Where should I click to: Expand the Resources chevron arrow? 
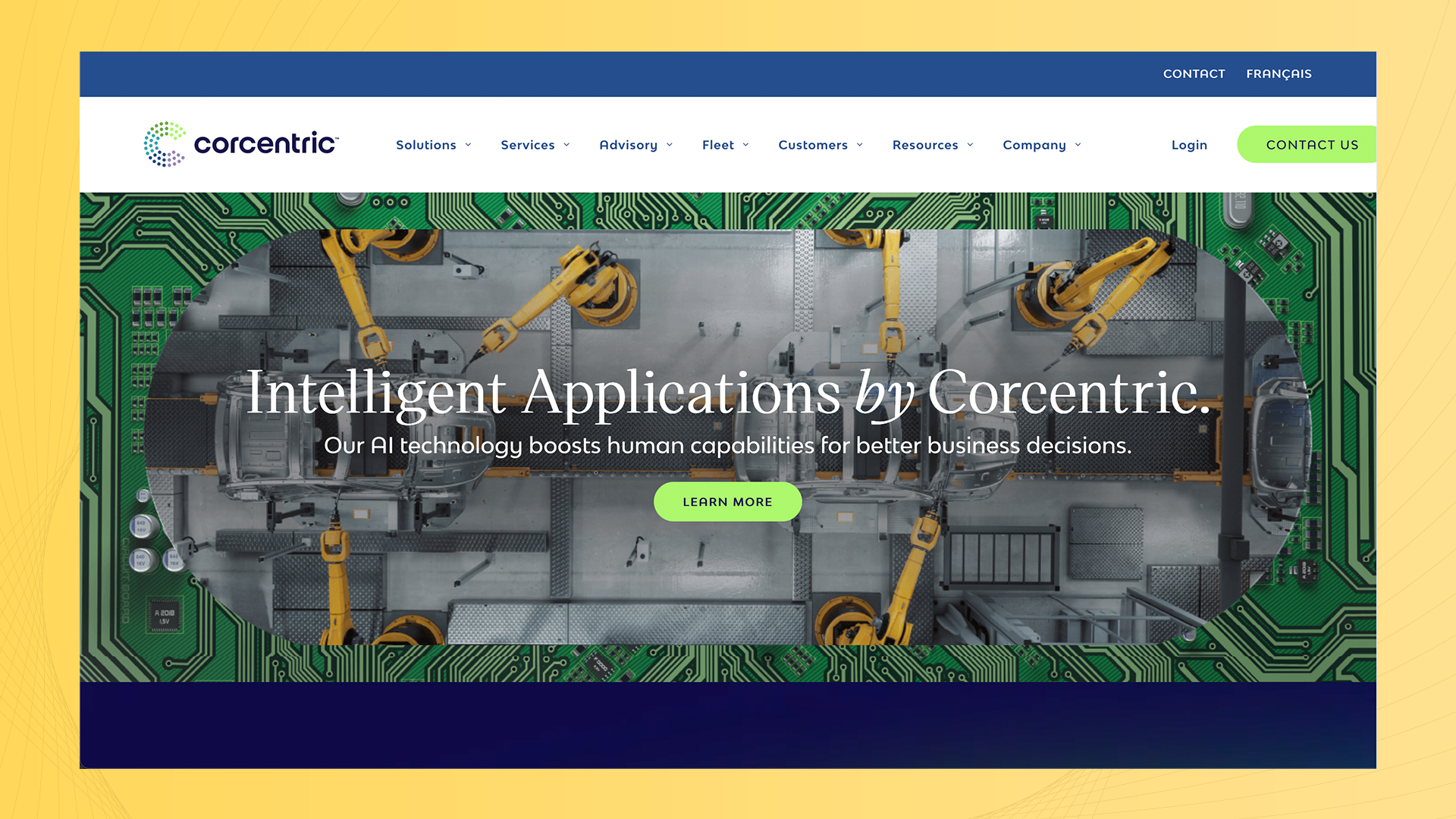(970, 145)
